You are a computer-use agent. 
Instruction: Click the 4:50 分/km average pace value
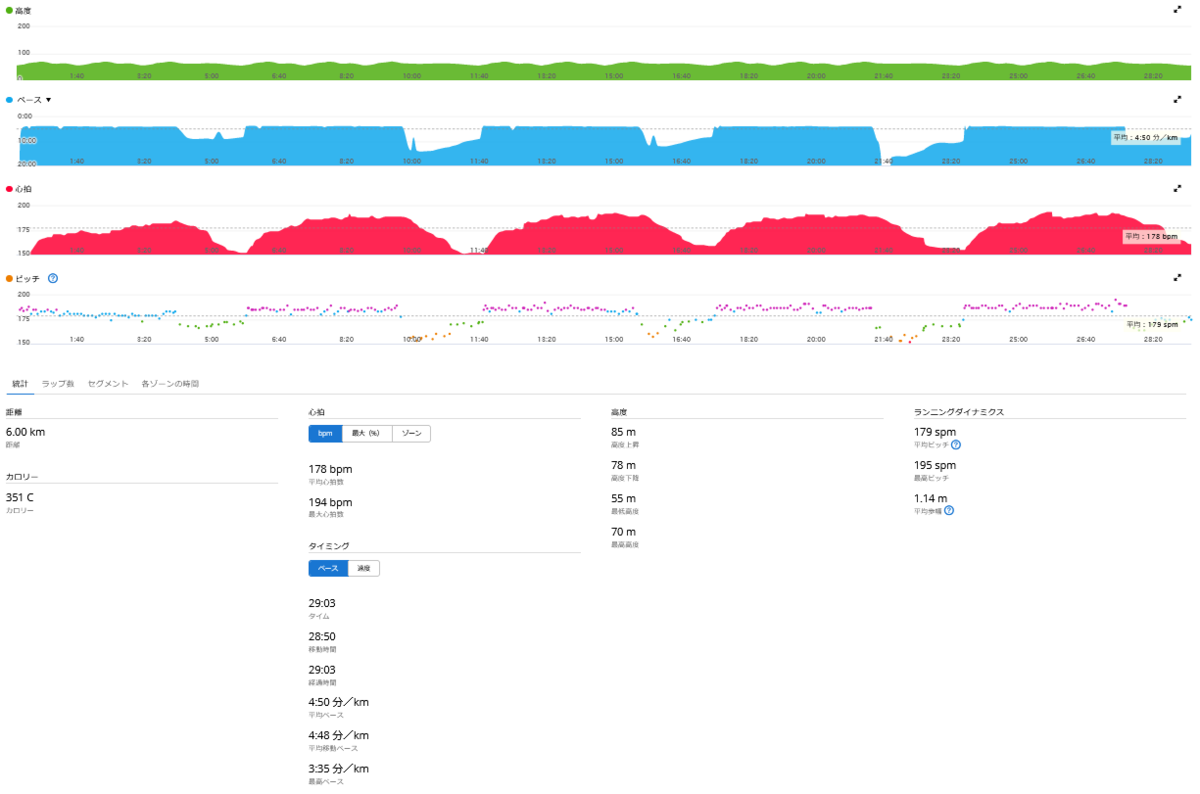click(339, 702)
